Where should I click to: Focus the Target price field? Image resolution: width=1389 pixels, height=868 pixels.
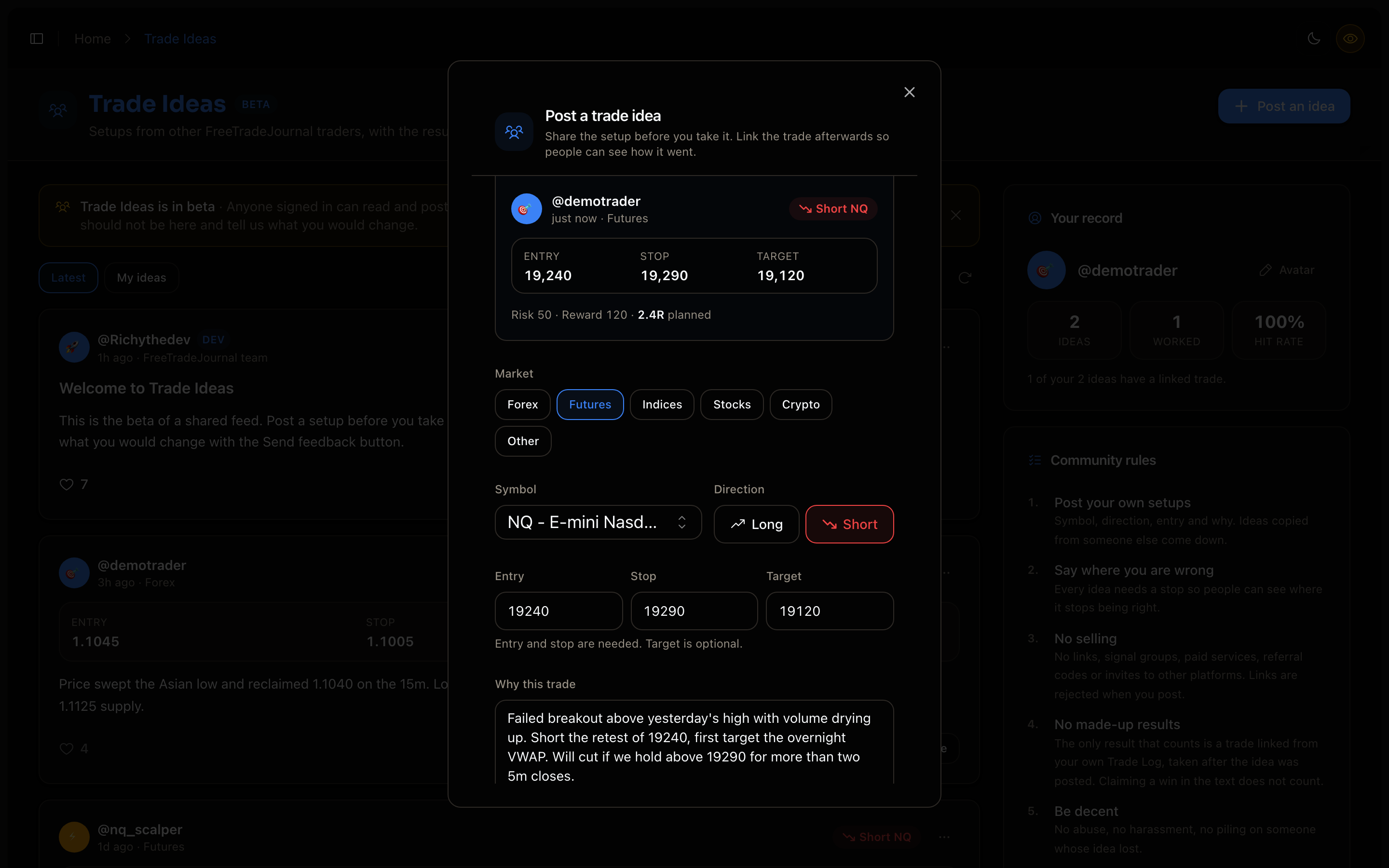(830, 611)
